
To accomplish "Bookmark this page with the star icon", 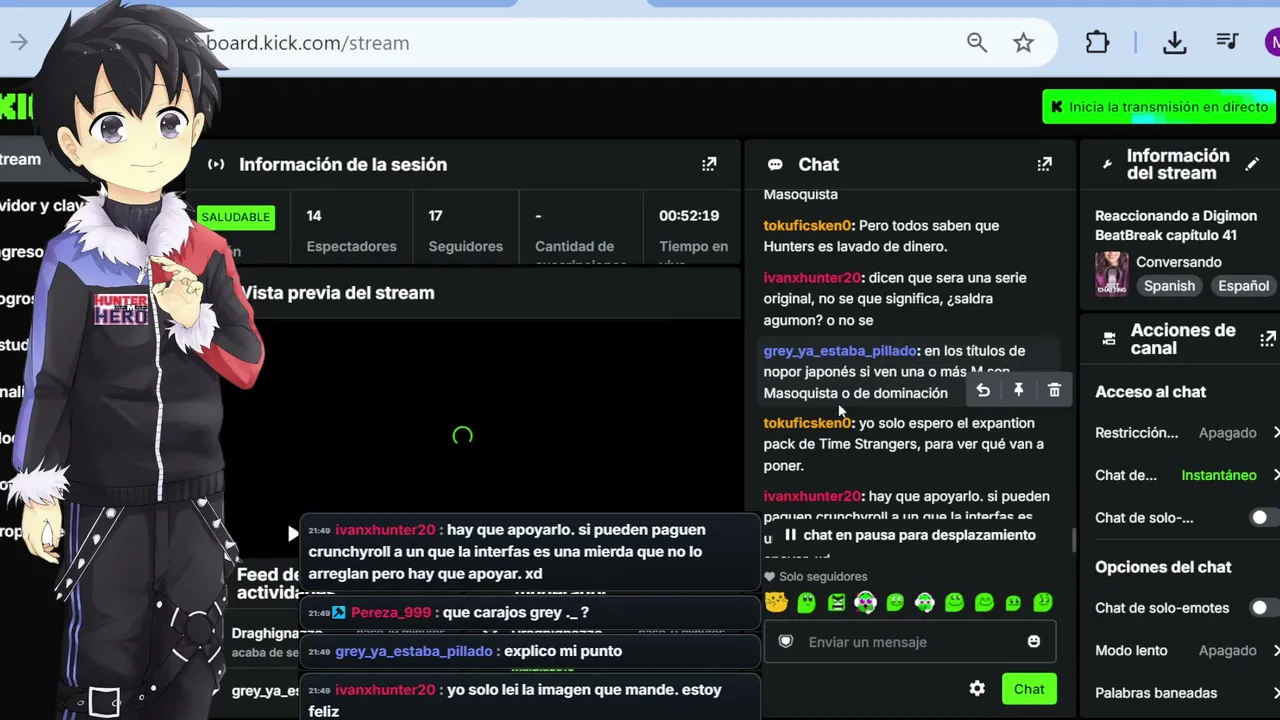I will point(1023,42).
